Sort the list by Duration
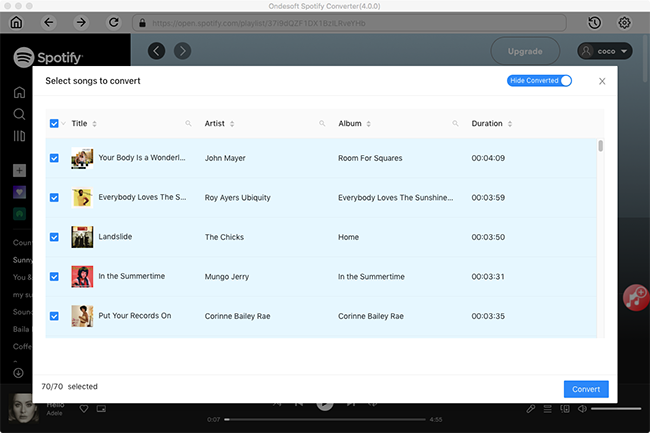The image size is (650, 433). 510,123
